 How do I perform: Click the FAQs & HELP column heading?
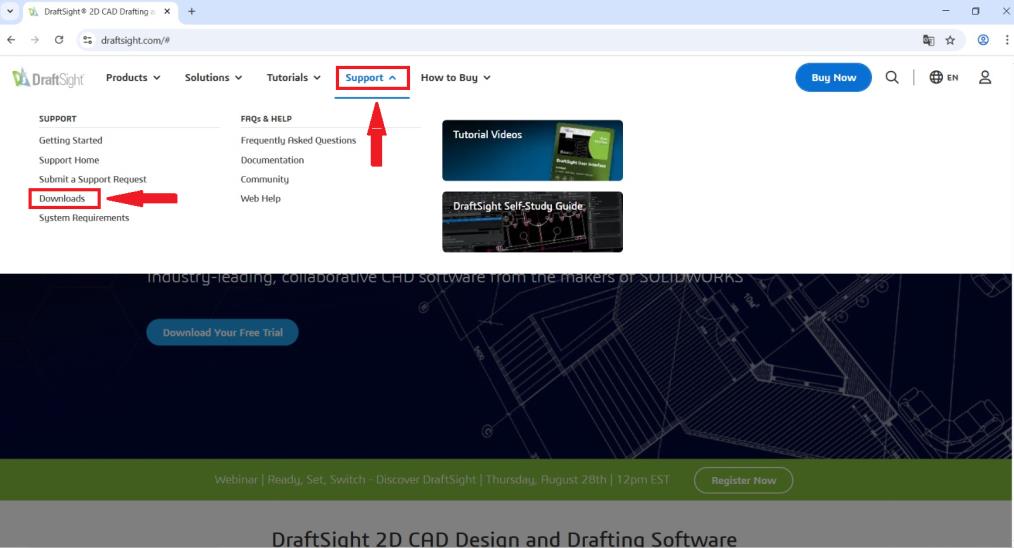[266, 119]
